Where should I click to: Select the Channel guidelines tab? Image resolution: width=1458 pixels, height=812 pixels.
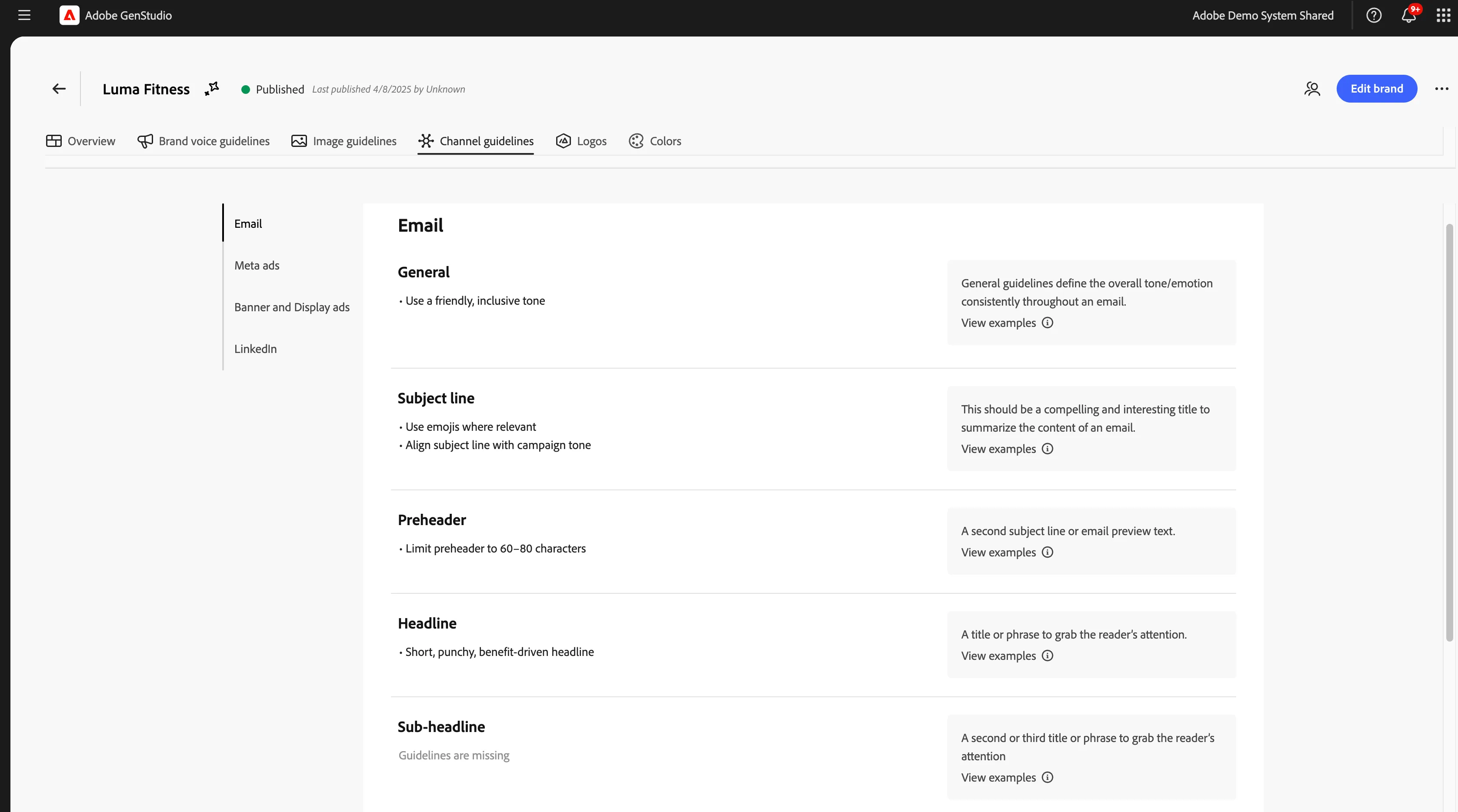[475, 141]
